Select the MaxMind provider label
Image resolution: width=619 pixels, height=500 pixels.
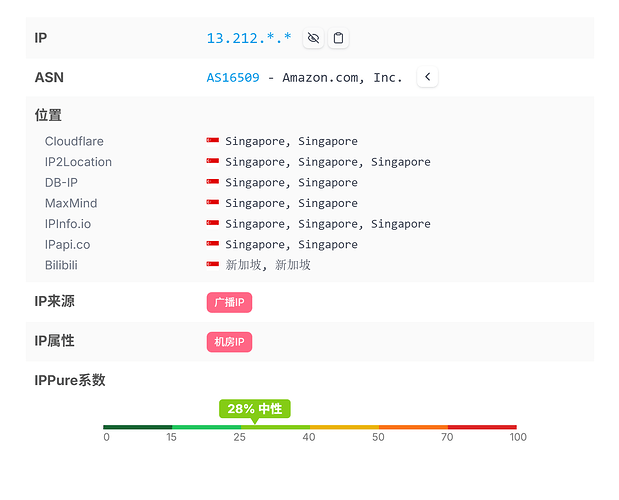[x=71, y=203]
